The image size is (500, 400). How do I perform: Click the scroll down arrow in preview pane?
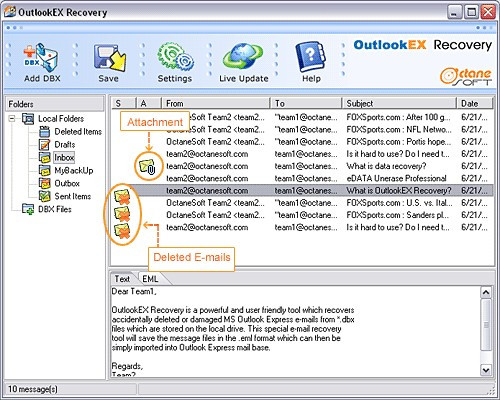tap(486, 369)
